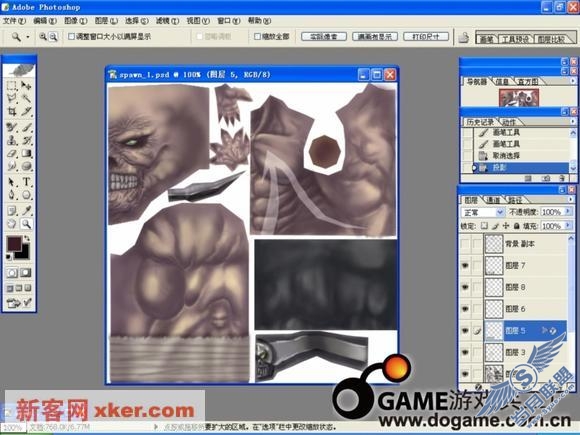
Task: Hide 图层 5 using its eye icon
Action: 465,331
